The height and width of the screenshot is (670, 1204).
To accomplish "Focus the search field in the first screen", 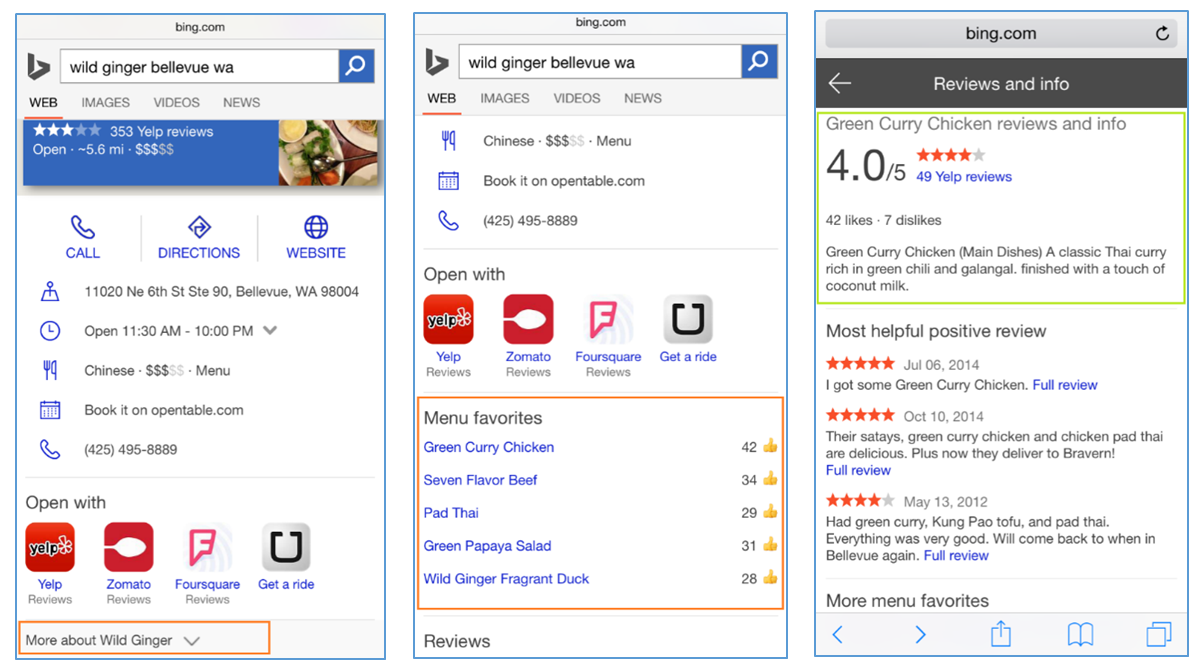I will [x=199, y=67].
